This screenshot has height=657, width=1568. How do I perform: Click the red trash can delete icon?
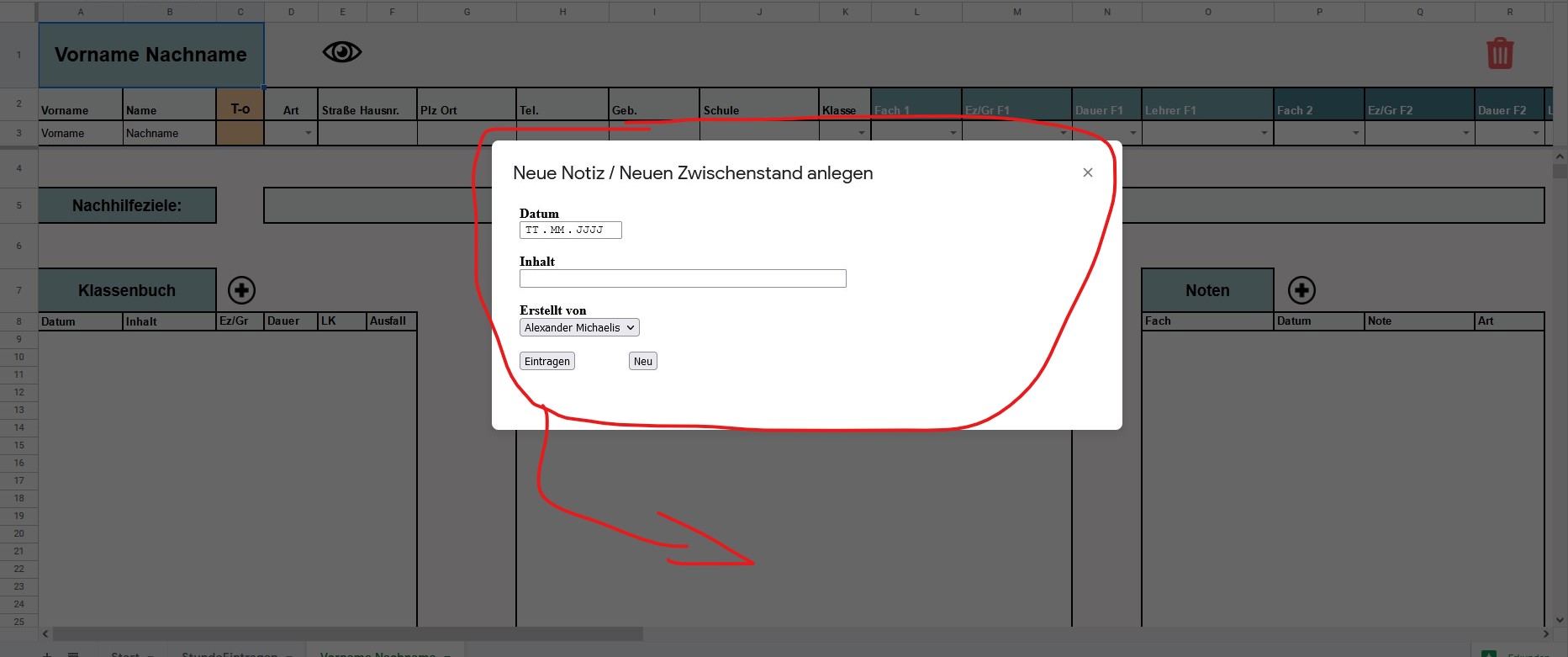[x=1500, y=53]
